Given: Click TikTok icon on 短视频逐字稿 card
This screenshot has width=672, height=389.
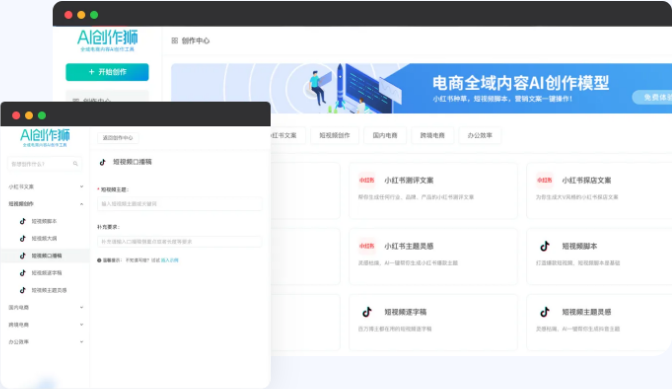Looking at the screenshot, I should pos(367,312).
